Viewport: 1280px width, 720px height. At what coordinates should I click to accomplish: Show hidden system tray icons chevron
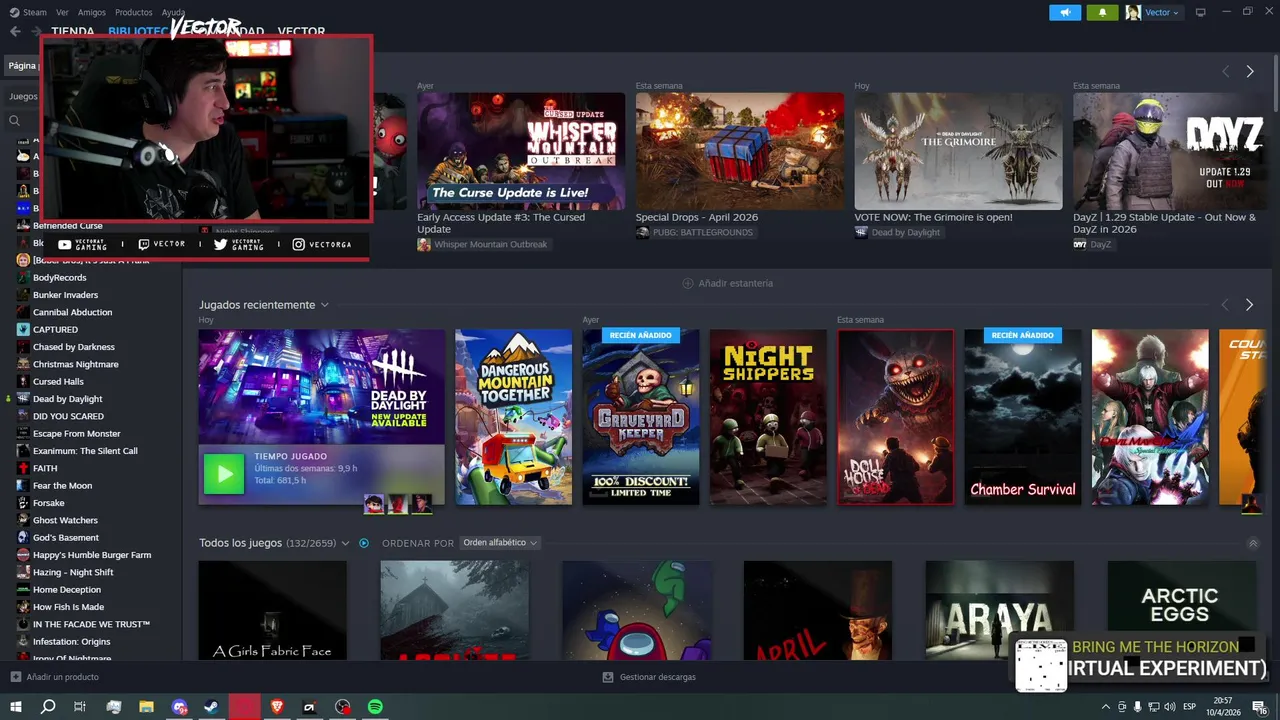1105,707
